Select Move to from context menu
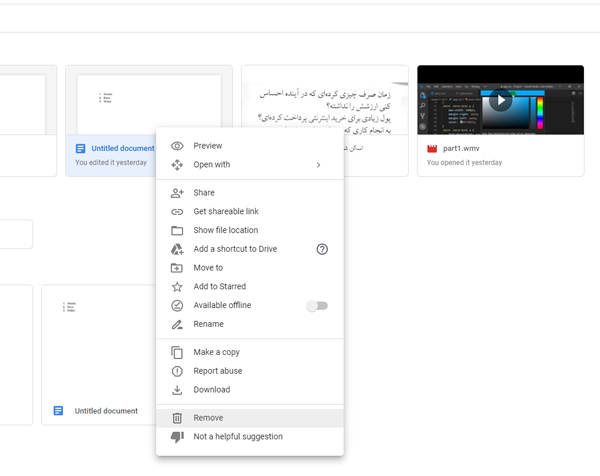Screen dimensions: 600x476 coord(208,268)
